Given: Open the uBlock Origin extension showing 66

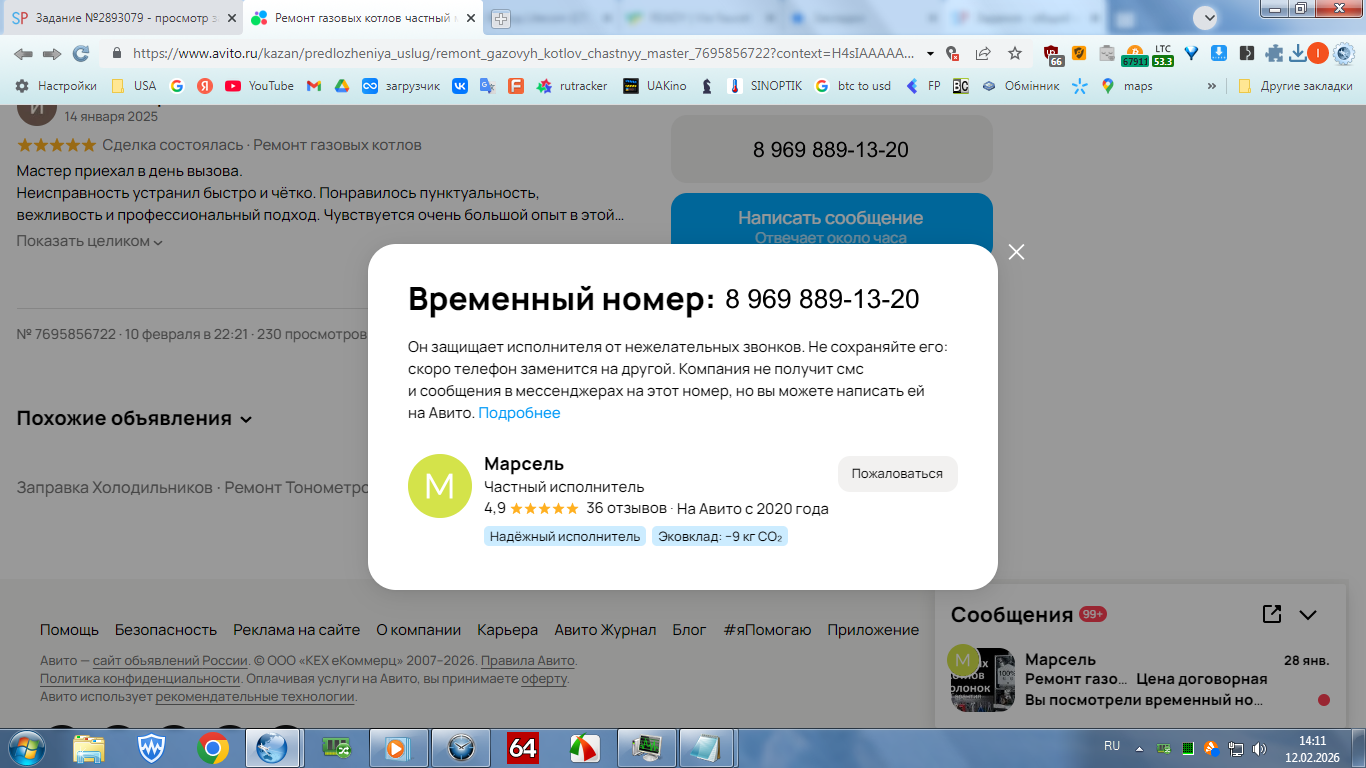Looking at the screenshot, I should click(1053, 54).
